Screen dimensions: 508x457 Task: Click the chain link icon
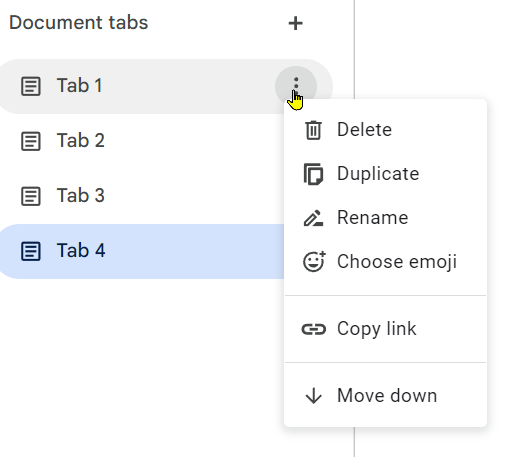(x=313, y=329)
